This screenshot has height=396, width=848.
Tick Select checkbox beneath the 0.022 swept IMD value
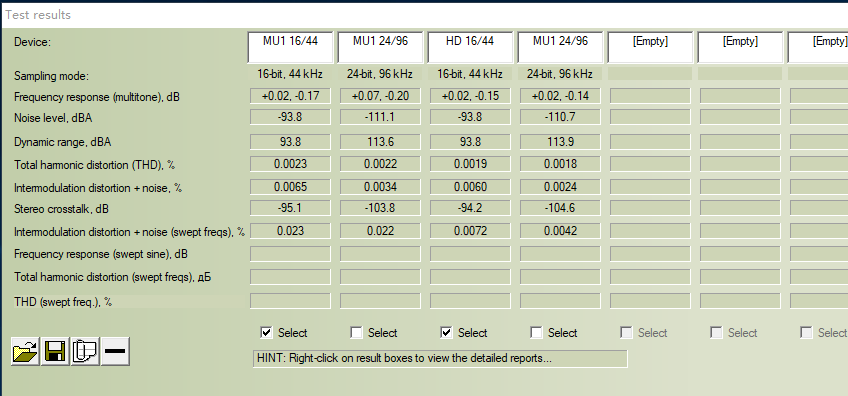click(356, 333)
